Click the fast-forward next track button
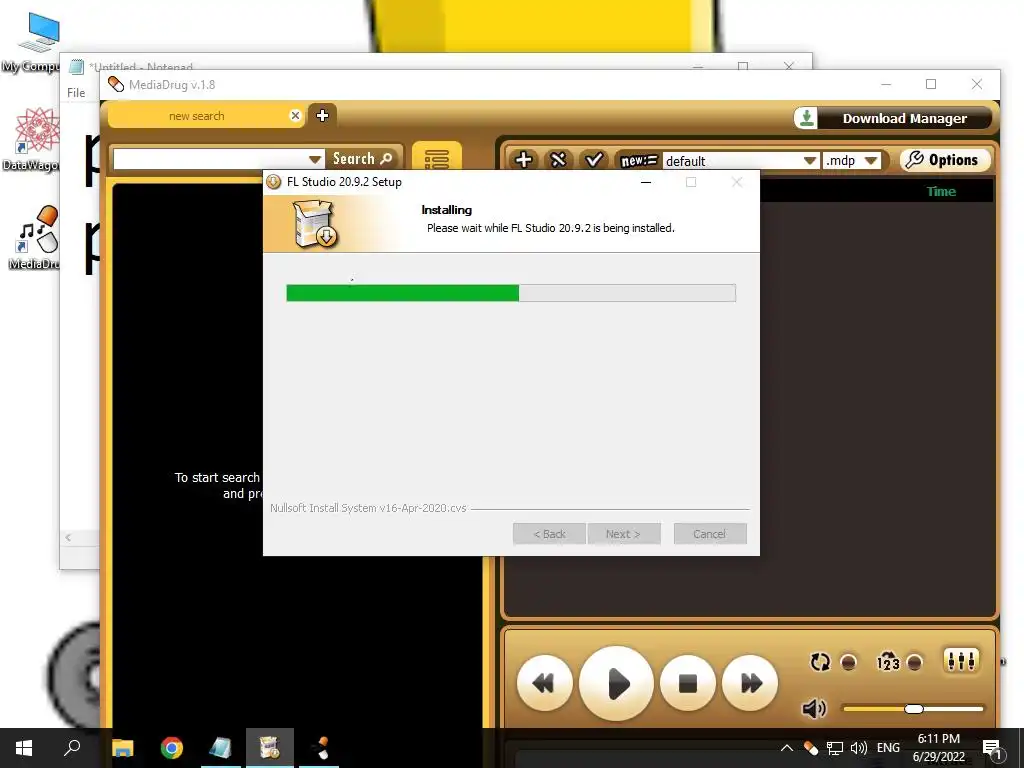 [x=750, y=683]
